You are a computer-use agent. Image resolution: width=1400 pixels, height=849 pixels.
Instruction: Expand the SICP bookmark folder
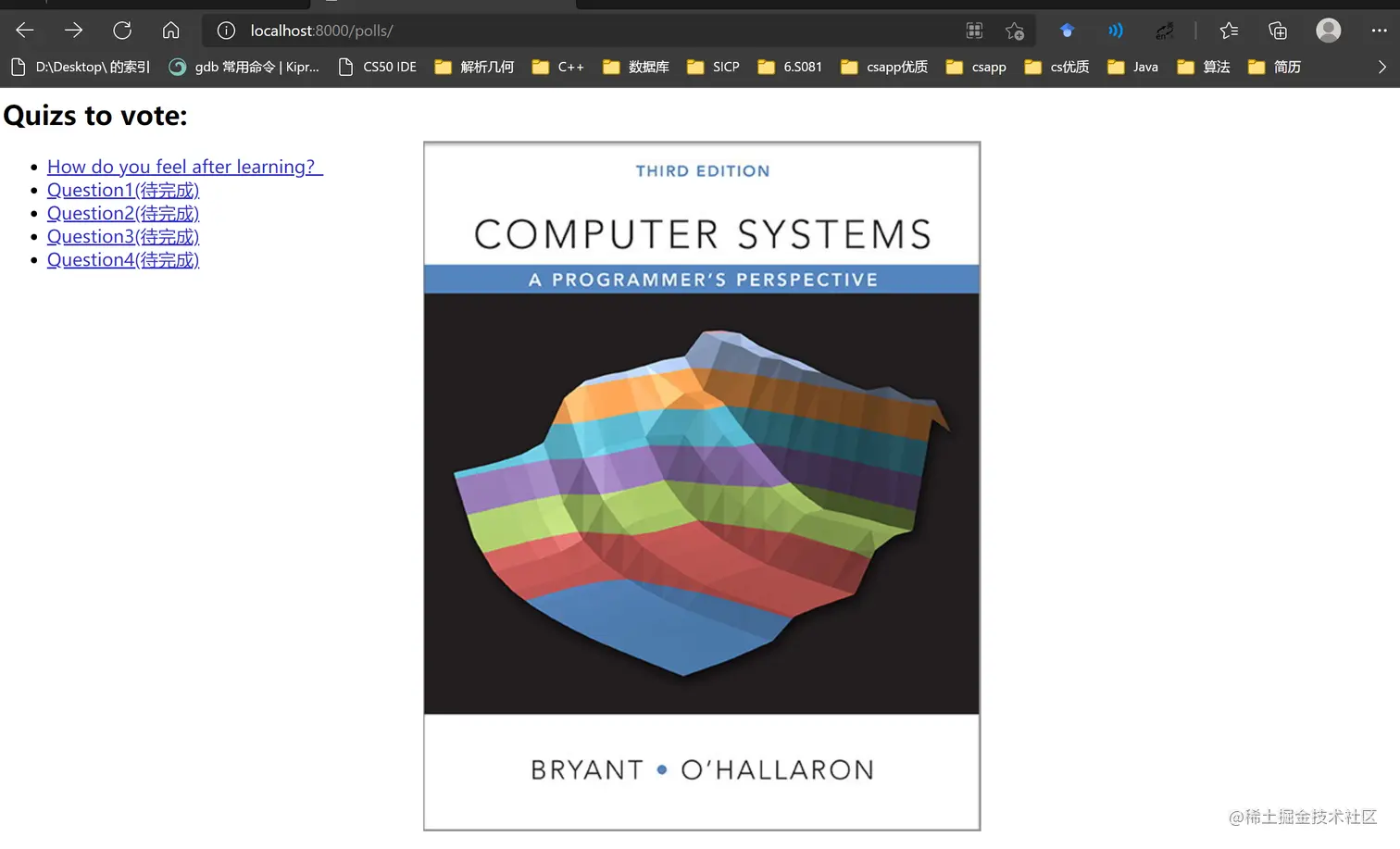coord(713,67)
